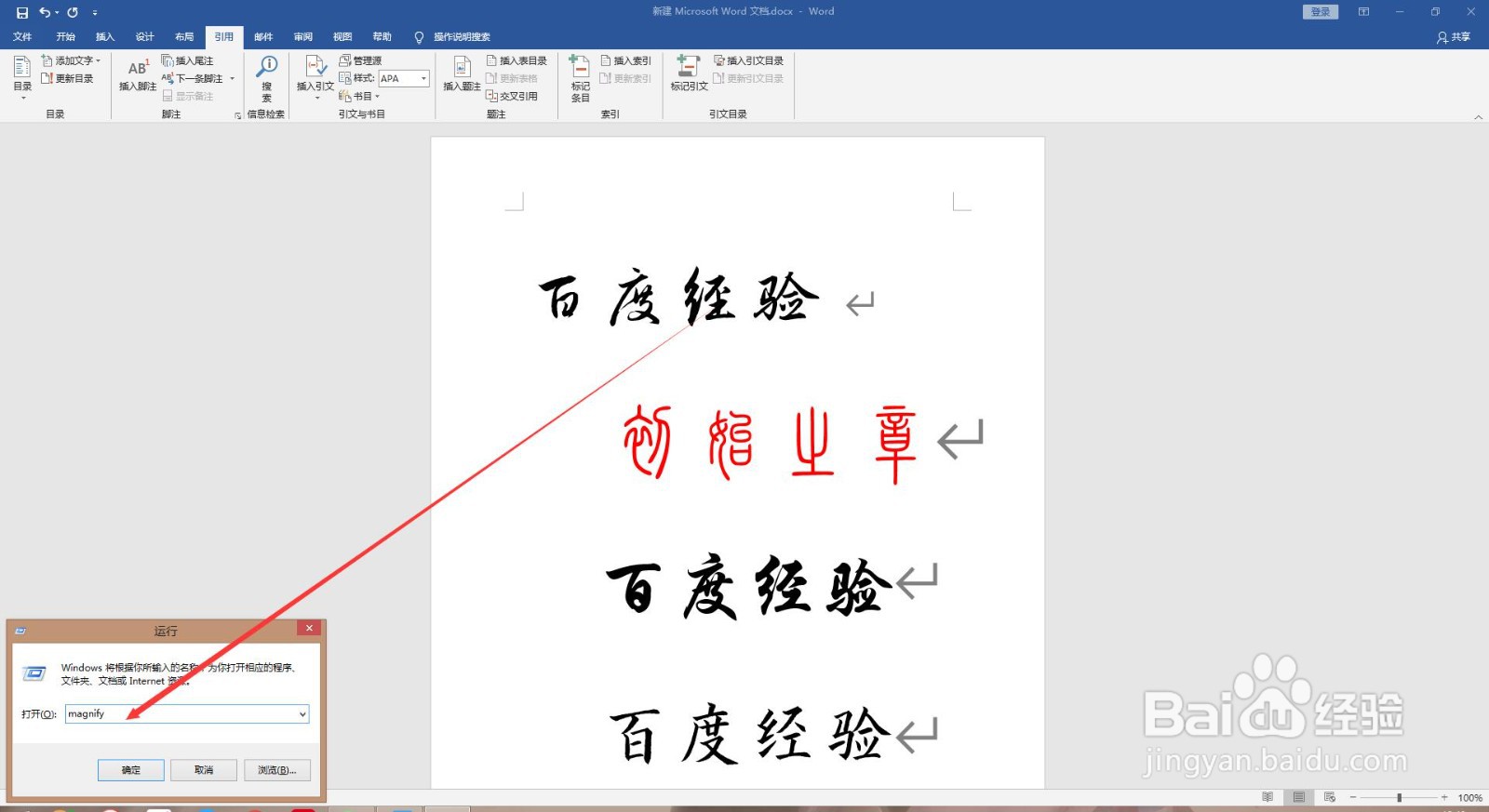The image size is (1489, 812).
Task: Open the 插入引文 dropdown arrow
Action: (x=316, y=98)
